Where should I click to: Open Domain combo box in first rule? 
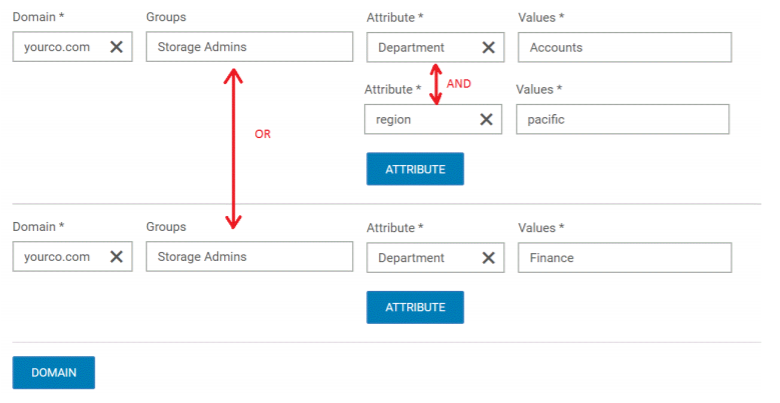(x=58, y=47)
